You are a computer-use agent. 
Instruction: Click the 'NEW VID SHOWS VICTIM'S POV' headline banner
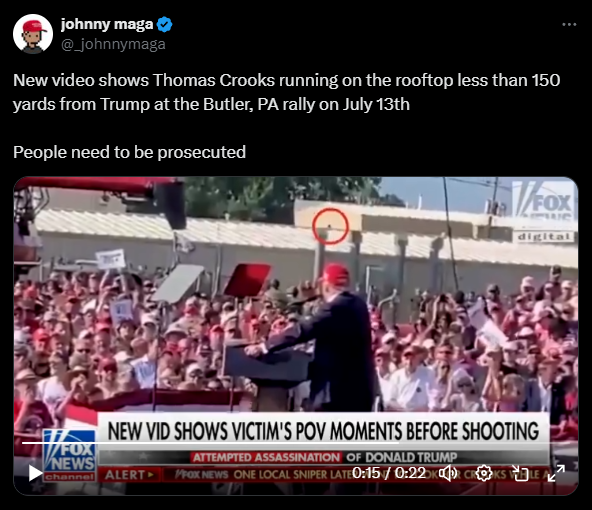tap(323, 431)
